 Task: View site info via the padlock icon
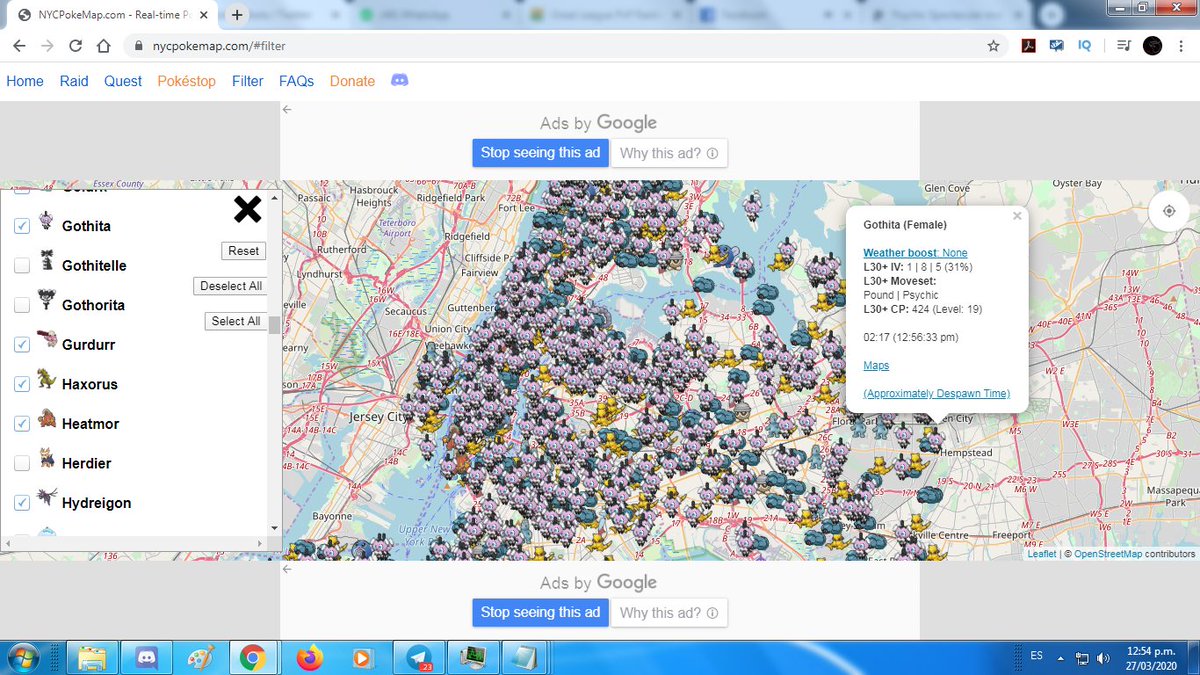[139, 47]
